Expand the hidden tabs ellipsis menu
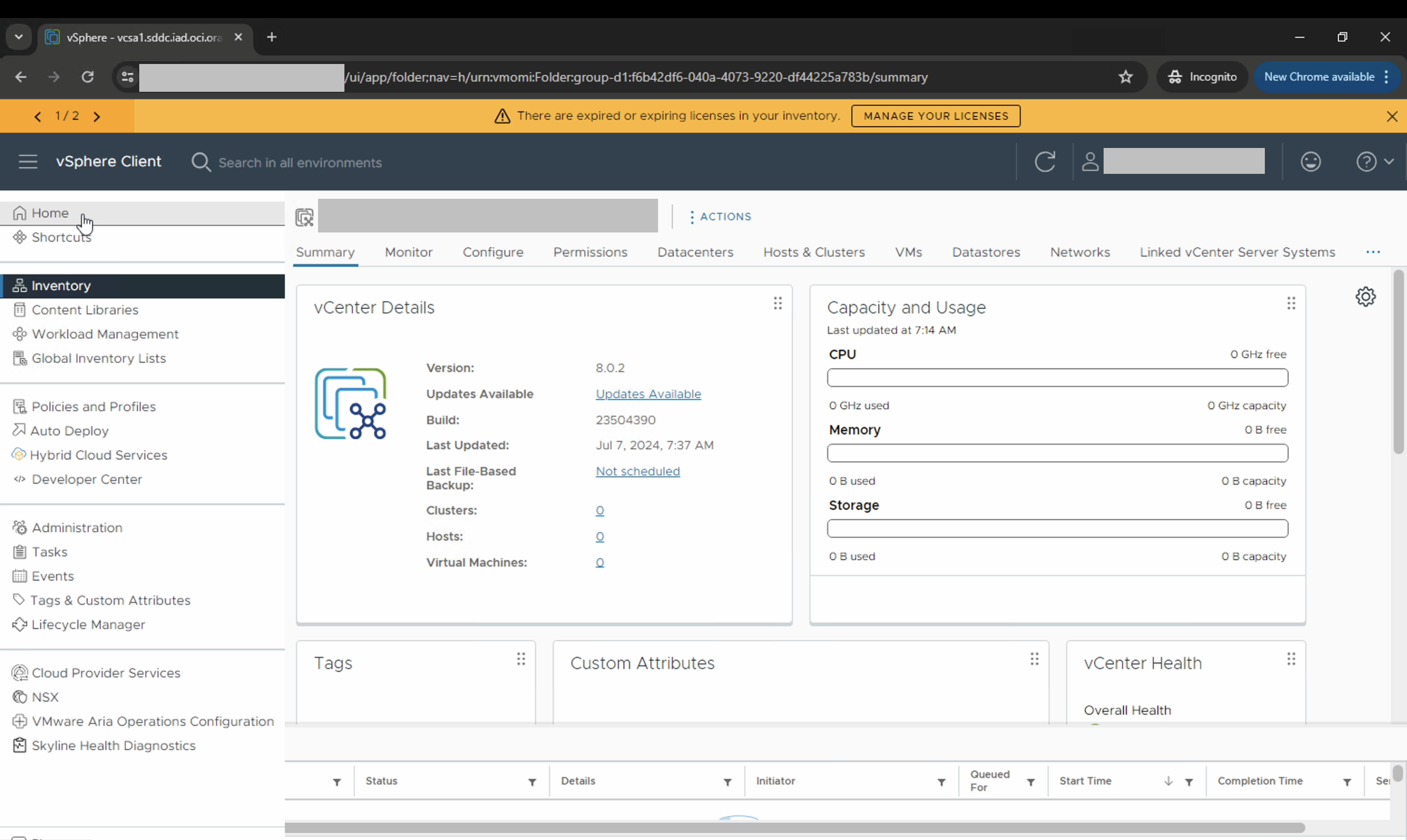 1372,252
